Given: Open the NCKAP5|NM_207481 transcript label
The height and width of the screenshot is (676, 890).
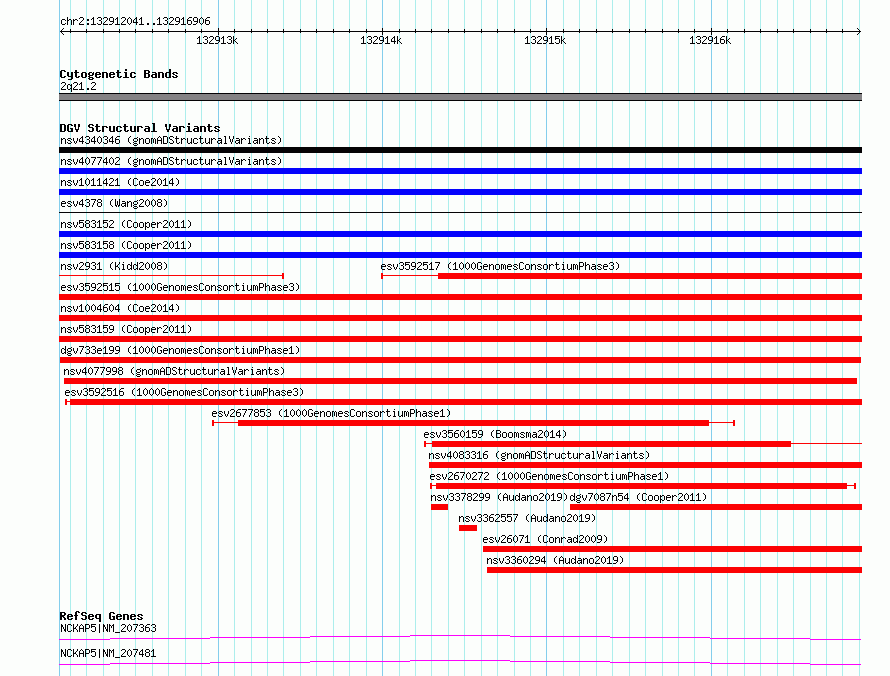Looking at the screenshot, I should [108, 653].
